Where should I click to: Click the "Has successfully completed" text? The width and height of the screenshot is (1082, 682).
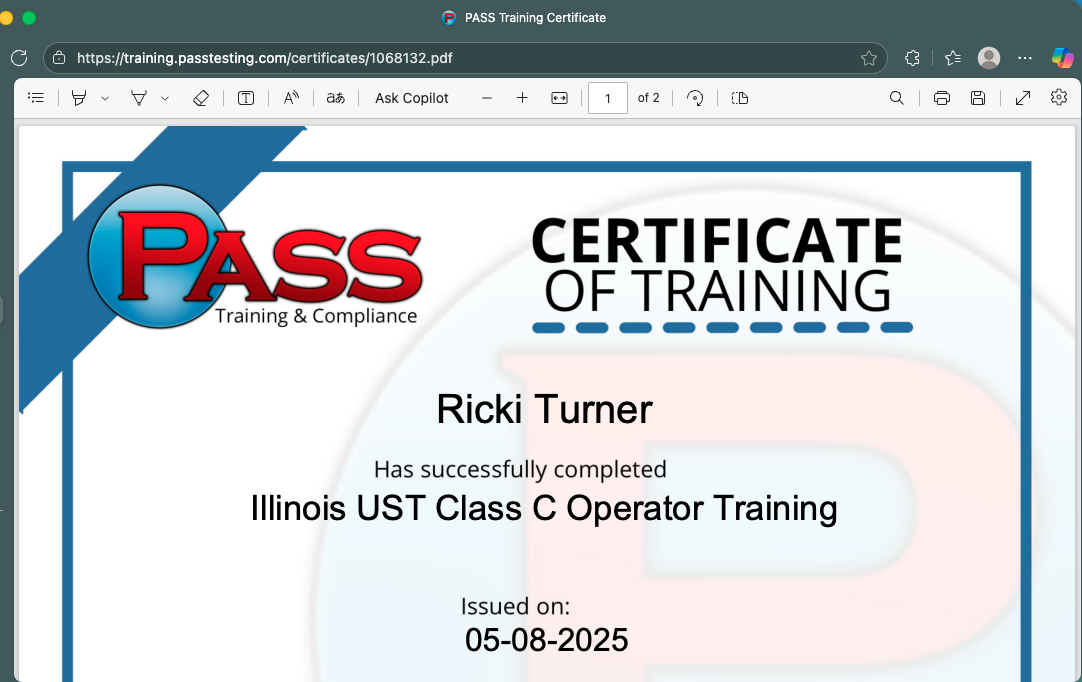click(x=520, y=469)
